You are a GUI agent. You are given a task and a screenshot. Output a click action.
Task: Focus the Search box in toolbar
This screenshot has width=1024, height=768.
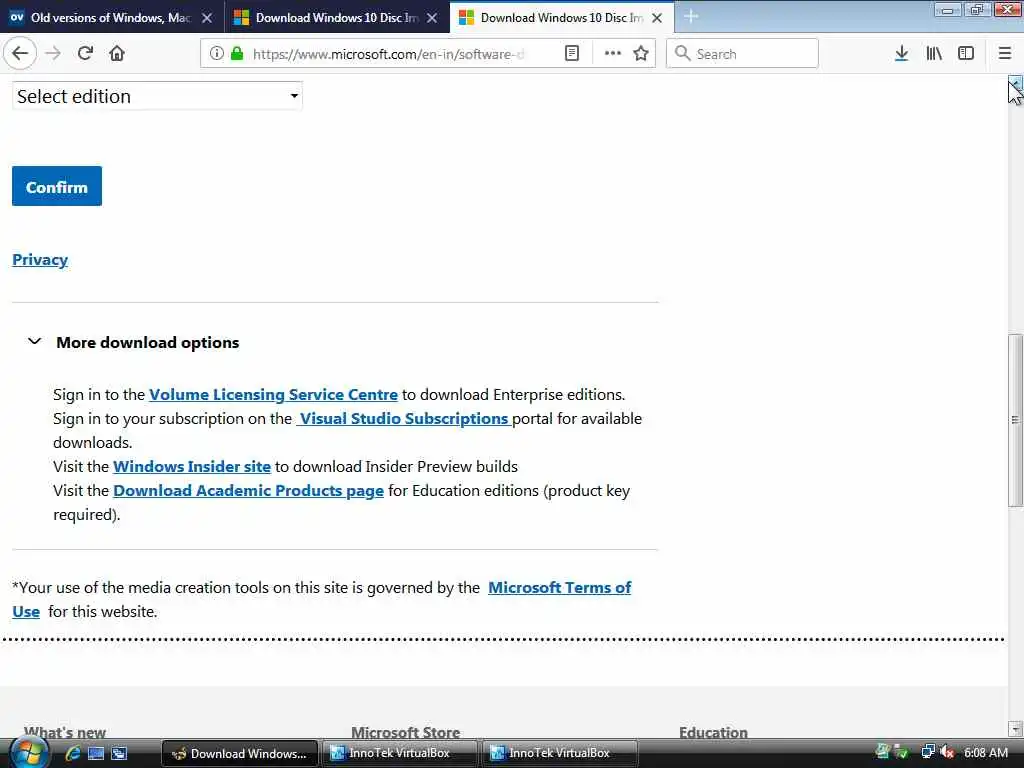click(742, 54)
